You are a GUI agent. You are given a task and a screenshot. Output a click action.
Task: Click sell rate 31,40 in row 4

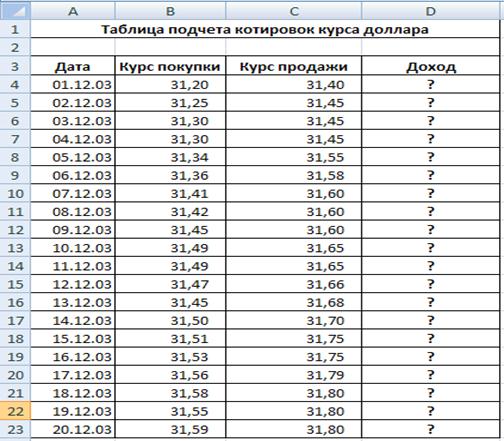(x=294, y=84)
